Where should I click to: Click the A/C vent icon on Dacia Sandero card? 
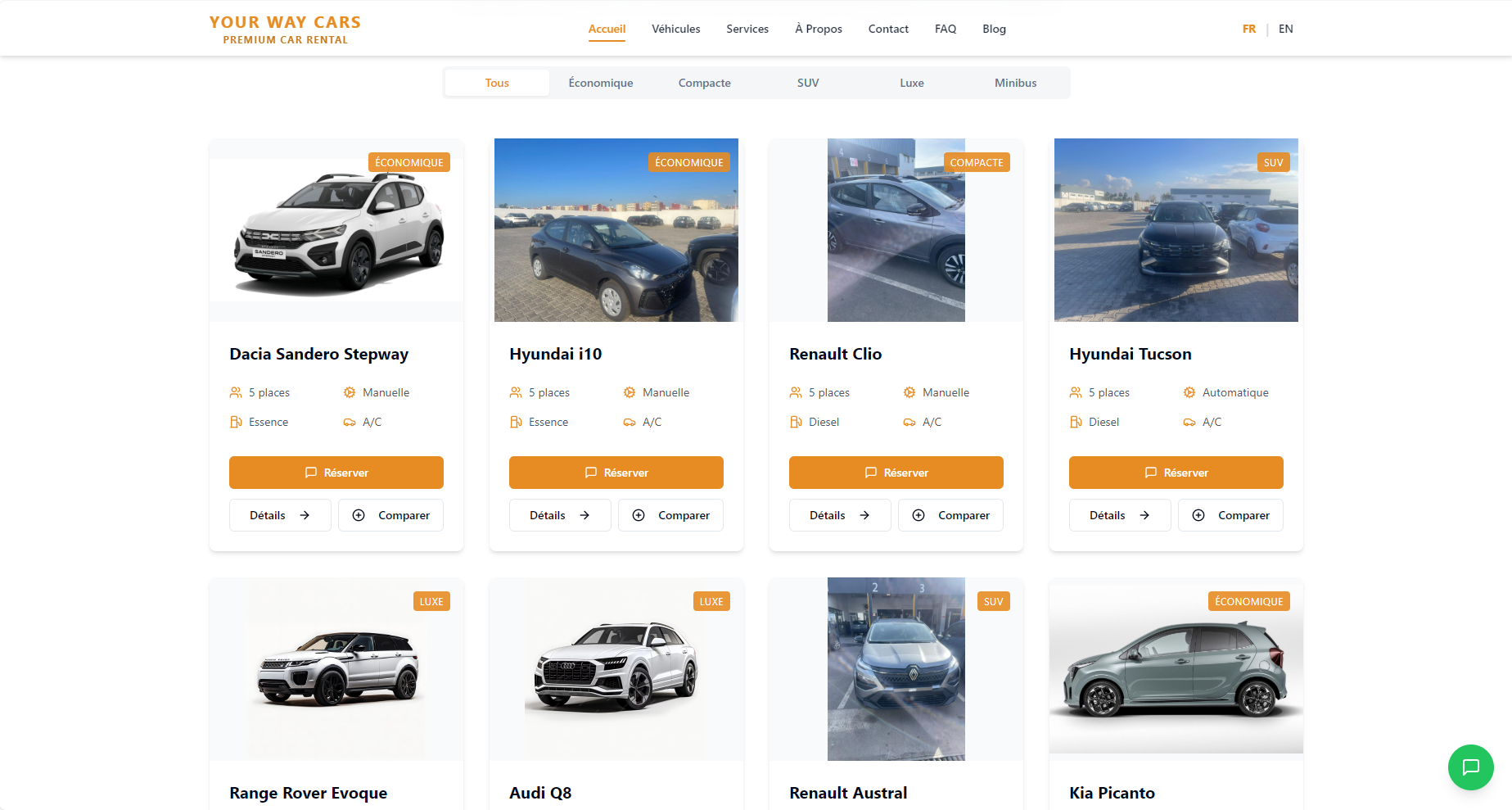point(349,422)
